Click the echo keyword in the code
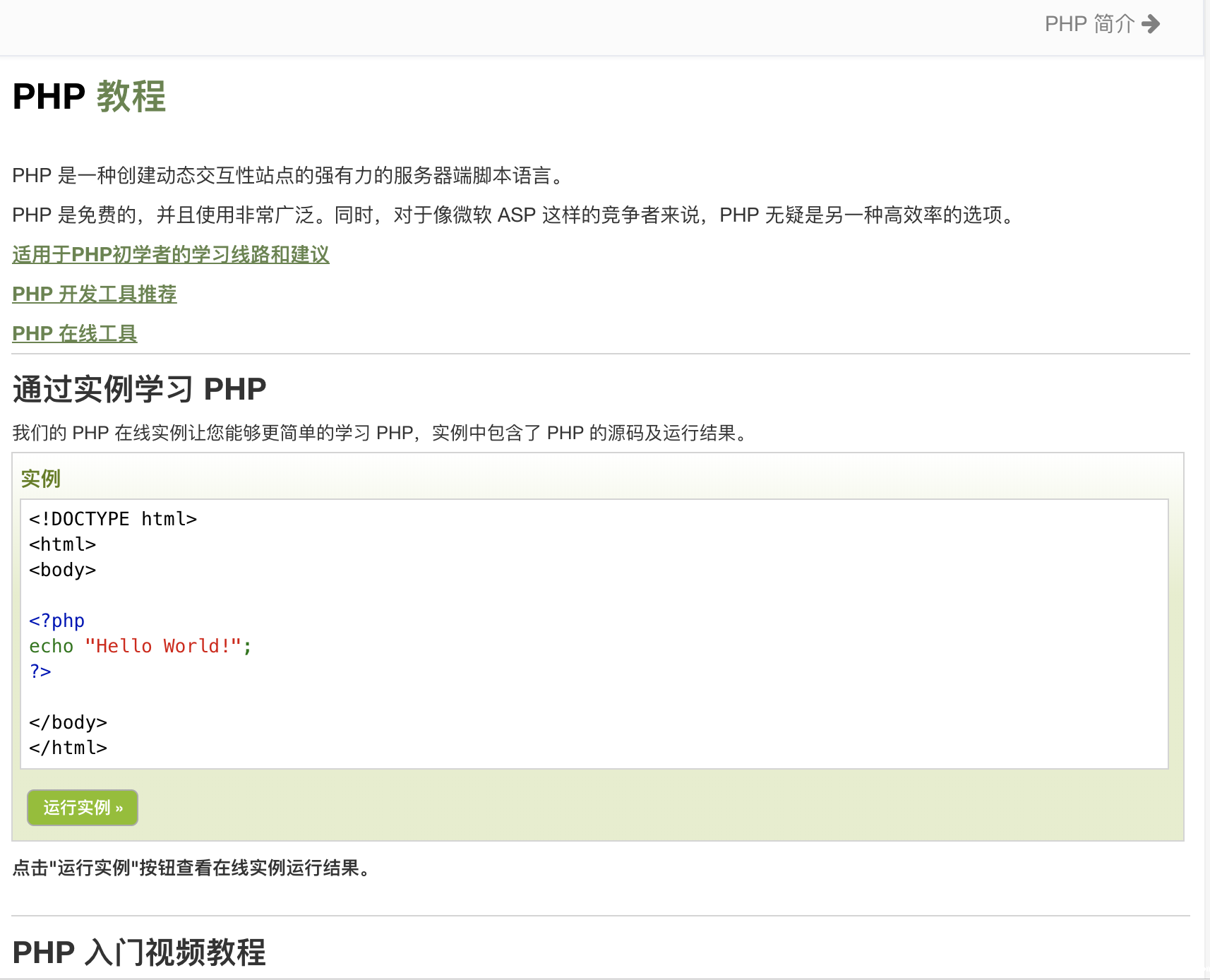Image resolution: width=1210 pixels, height=980 pixels. pyautogui.click(x=51, y=646)
